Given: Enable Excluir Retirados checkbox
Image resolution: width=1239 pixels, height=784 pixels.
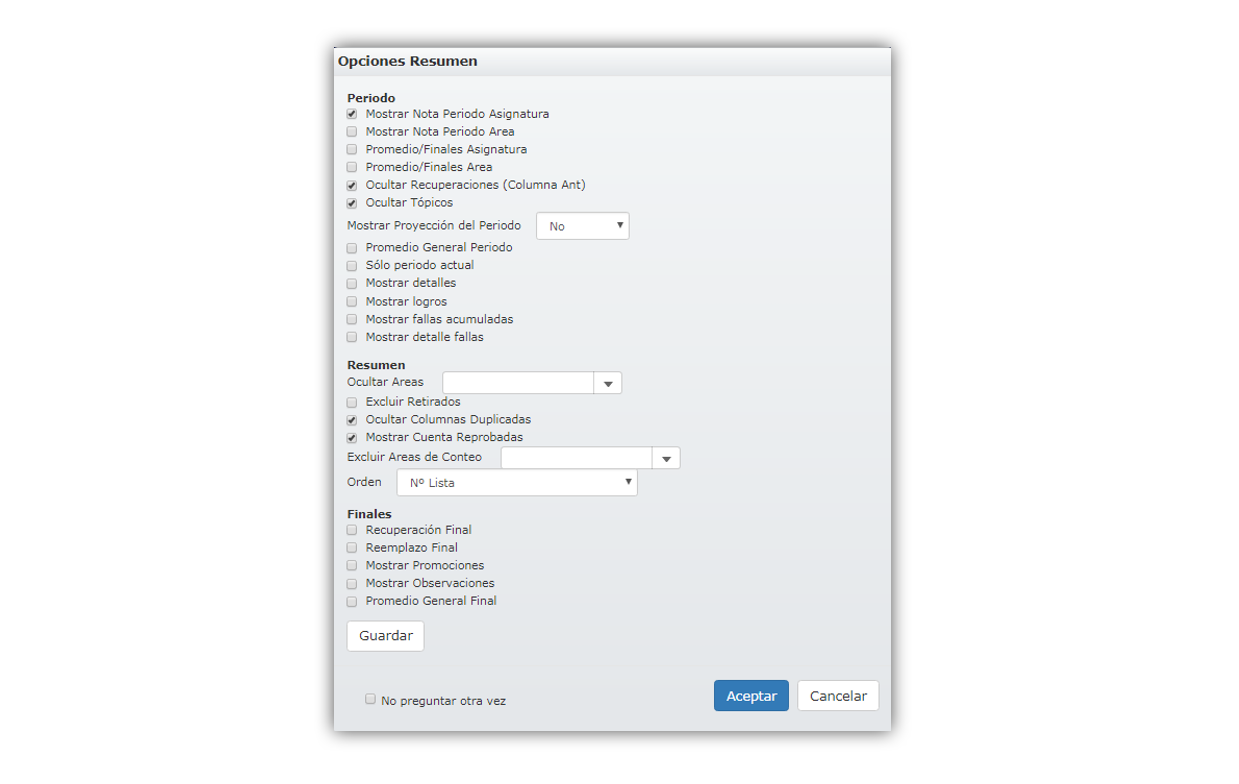Looking at the screenshot, I should pyautogui.click(x=352, y=403).
